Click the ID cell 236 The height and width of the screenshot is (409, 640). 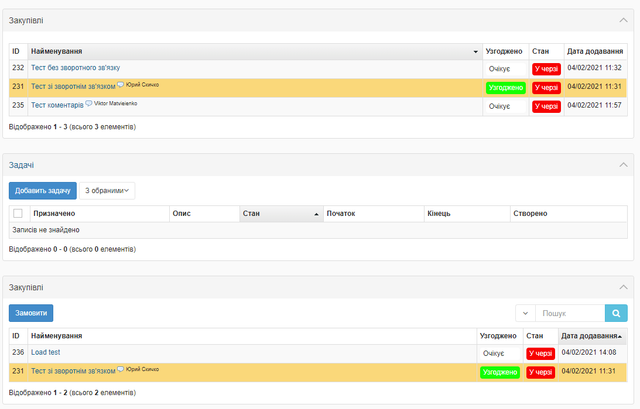click(18, 352)
